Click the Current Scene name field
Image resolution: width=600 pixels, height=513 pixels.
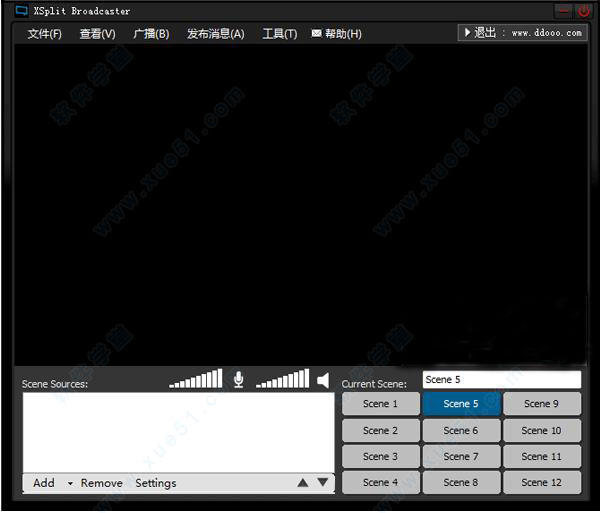pyautogui.click(x=502, y=380)
